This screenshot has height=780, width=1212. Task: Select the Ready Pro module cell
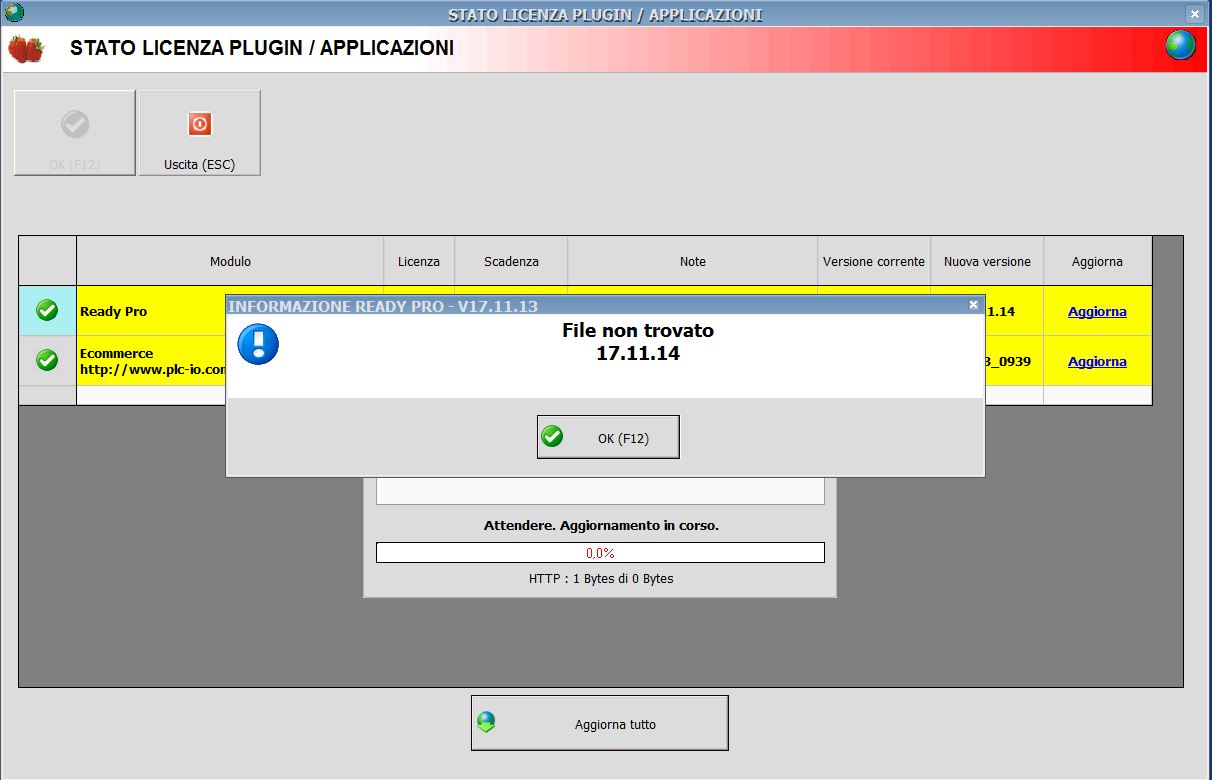click(152, 311)
